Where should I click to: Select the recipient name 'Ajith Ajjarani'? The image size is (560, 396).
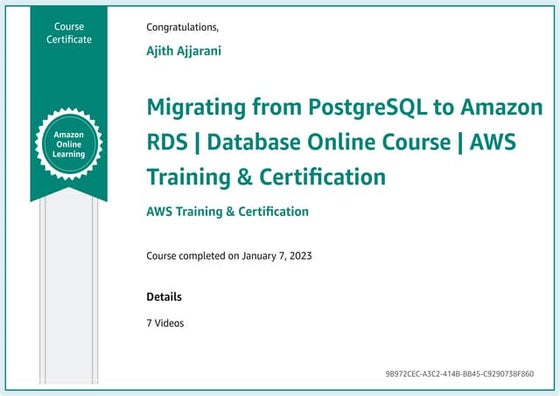click(x=184, y=51)
